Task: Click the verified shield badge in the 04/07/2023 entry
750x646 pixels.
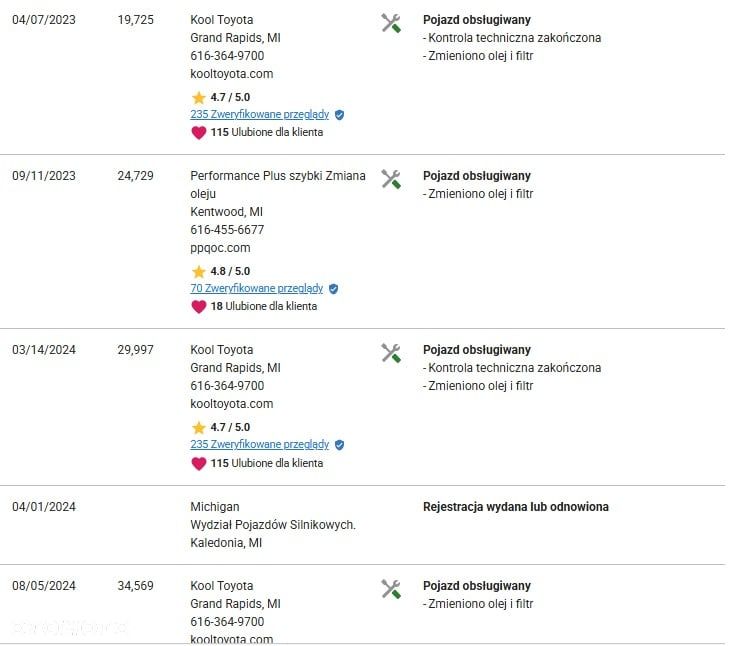Action: pyautogui.click(x=340, y=115)
